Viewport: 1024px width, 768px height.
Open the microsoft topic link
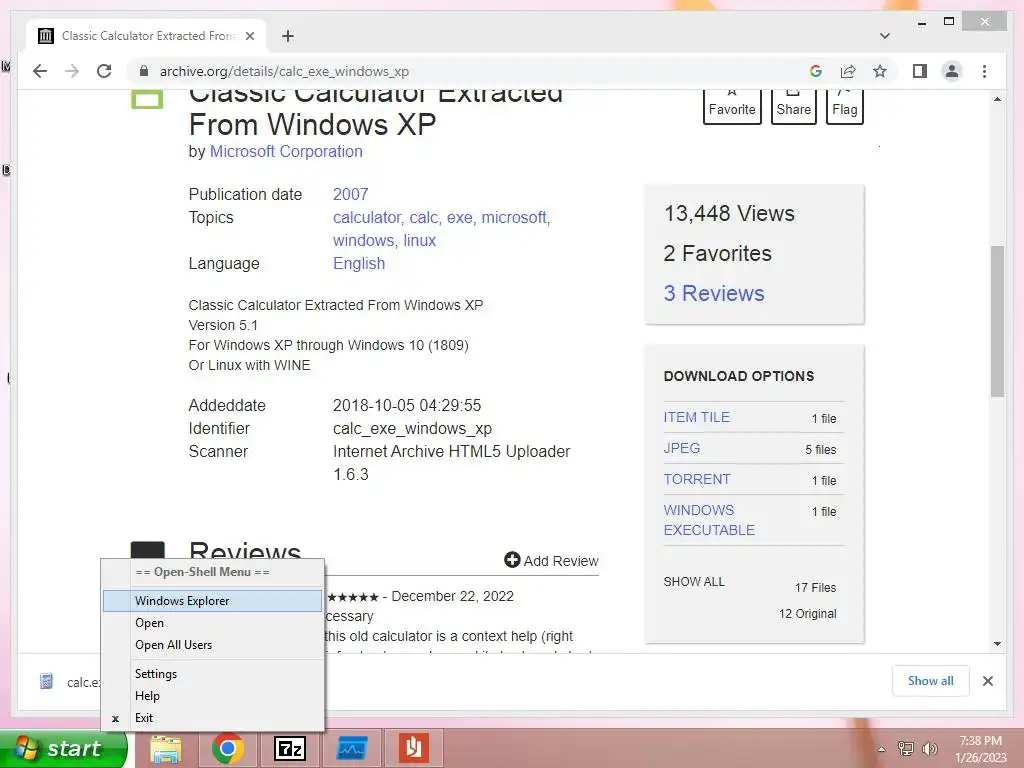point(515,217)
